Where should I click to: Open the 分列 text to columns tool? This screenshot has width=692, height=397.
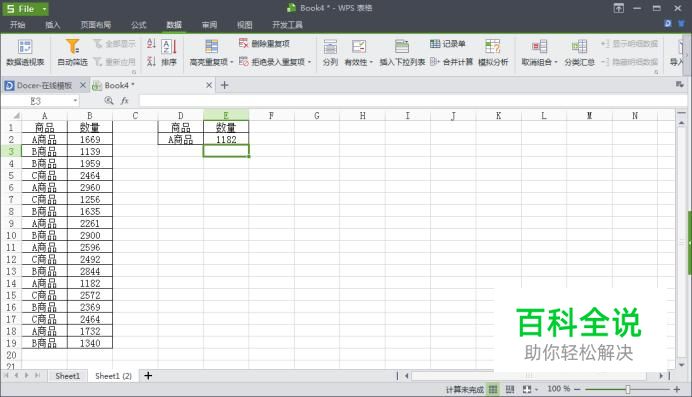click(x=330, y=52)
